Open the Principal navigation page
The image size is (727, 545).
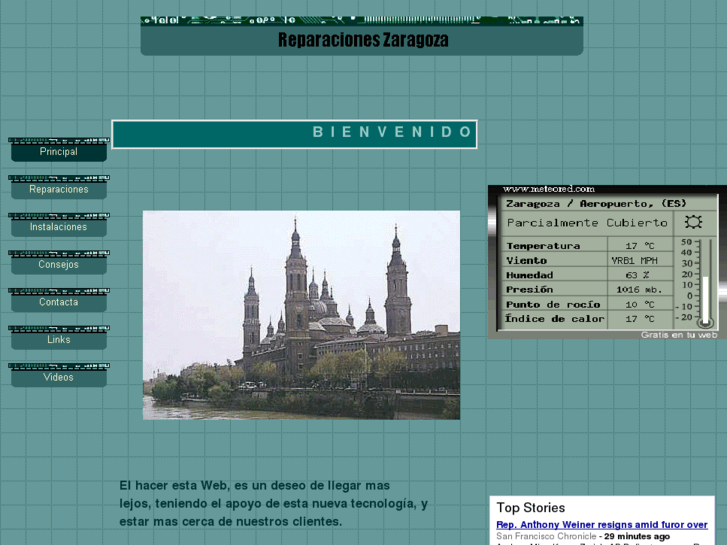pyautogui.click(x=58, y=152)
